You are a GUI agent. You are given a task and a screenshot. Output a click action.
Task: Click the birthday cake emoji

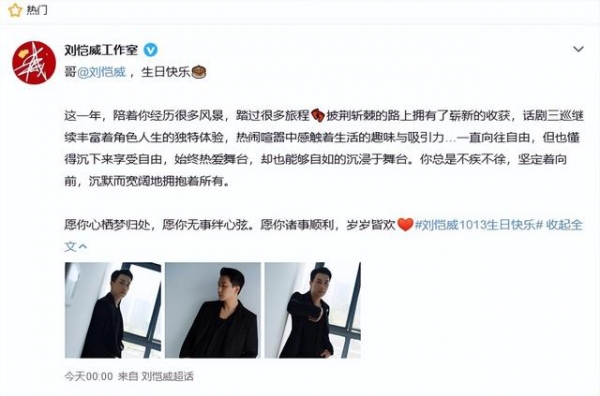199,72
